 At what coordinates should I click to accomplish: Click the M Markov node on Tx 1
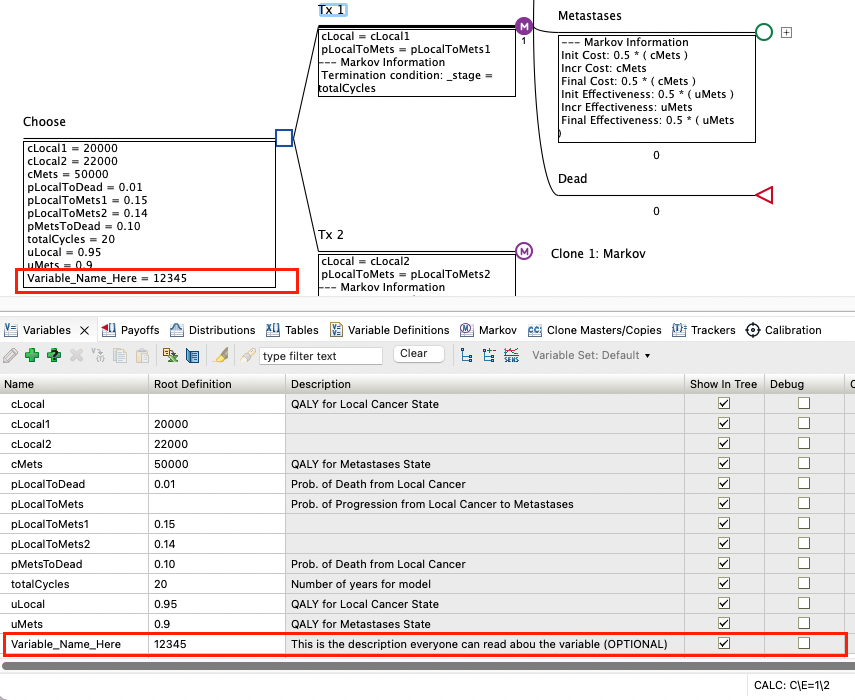[524, 26]
